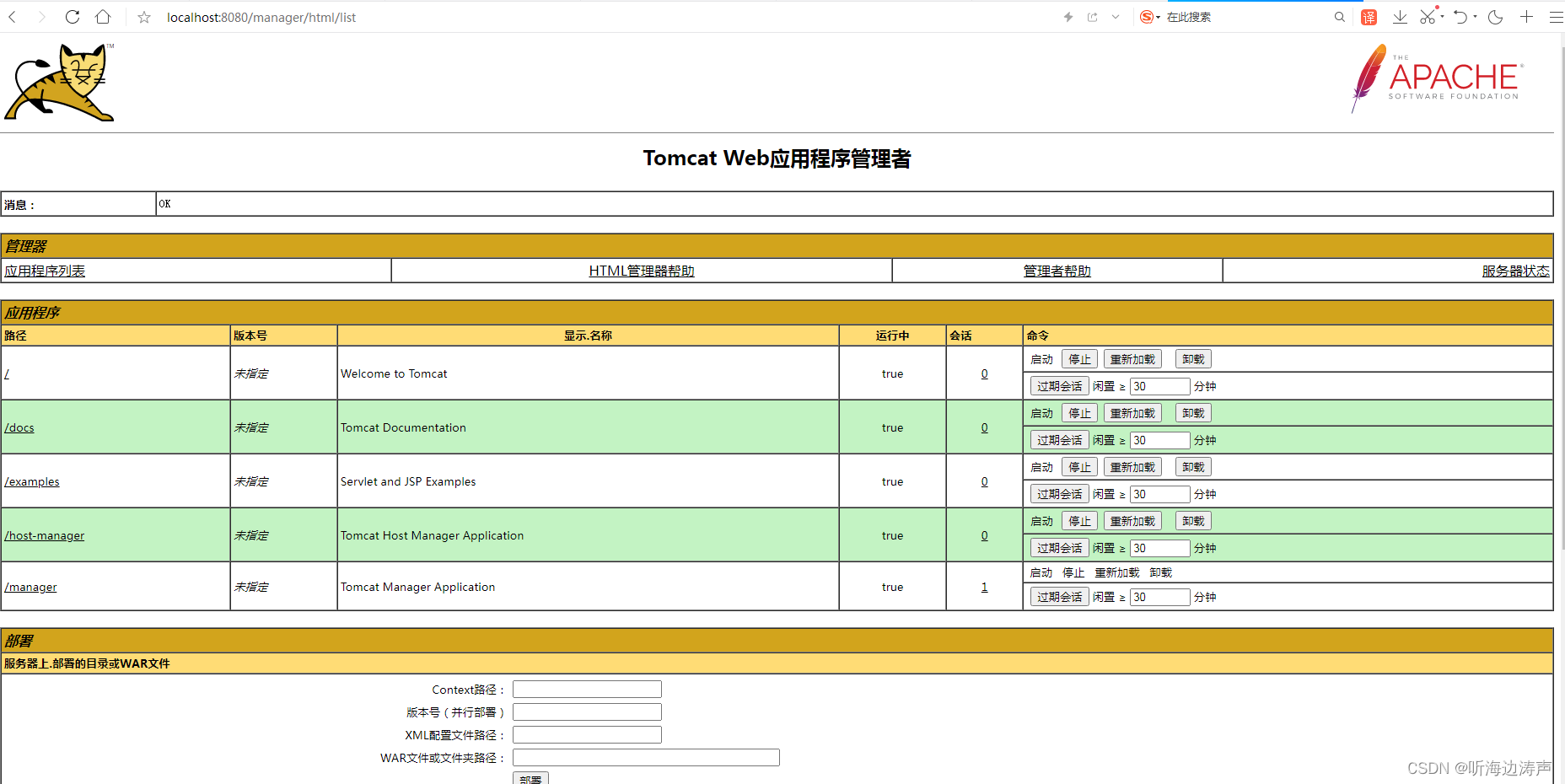Image resolution: width=1565 pixels, height=784 pixels.
Task: Undeploy the /docs application with 卸载
Action: tap(1193, 413)
